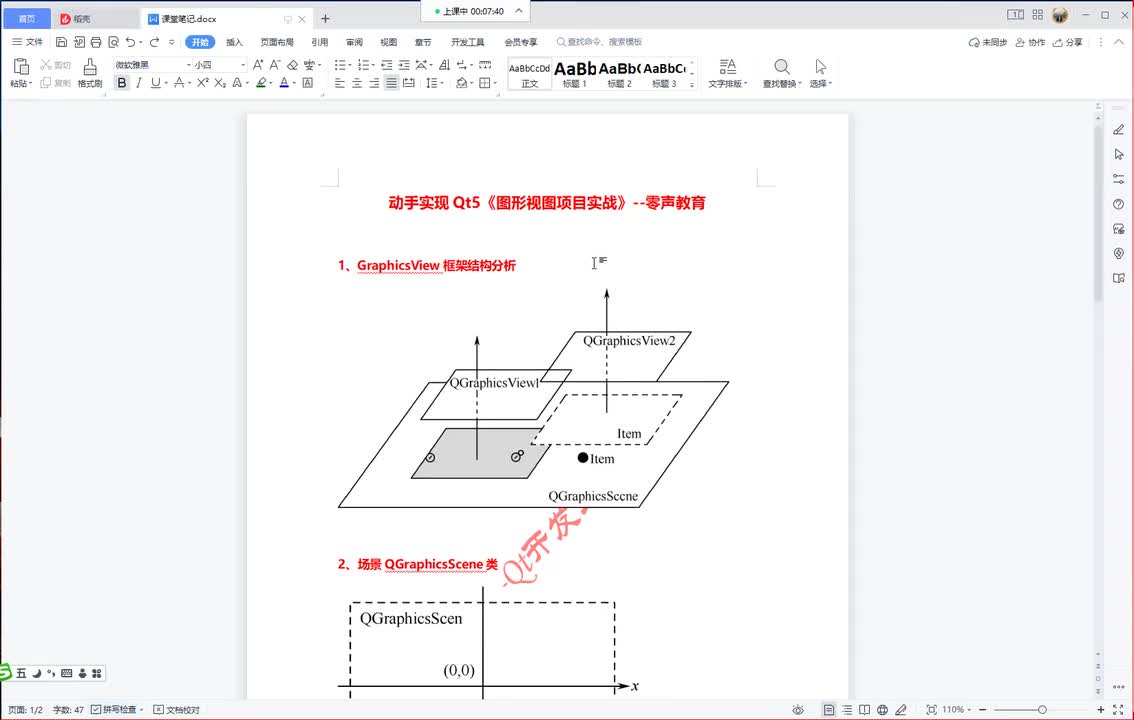Click the selection cursor icon in right sidebar
Viewport: 1134px width, 720px height.
coord(1119,154)
